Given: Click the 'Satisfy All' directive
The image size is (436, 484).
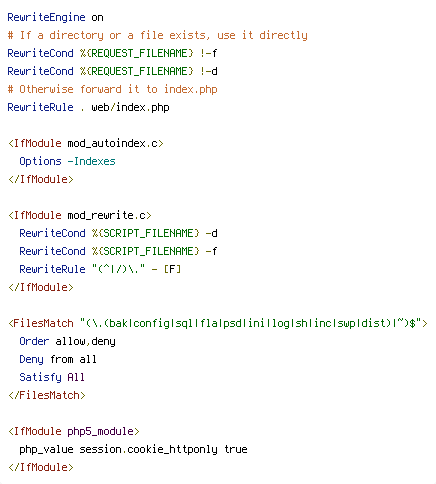Looking at the screenshot, I should point(52,377).
